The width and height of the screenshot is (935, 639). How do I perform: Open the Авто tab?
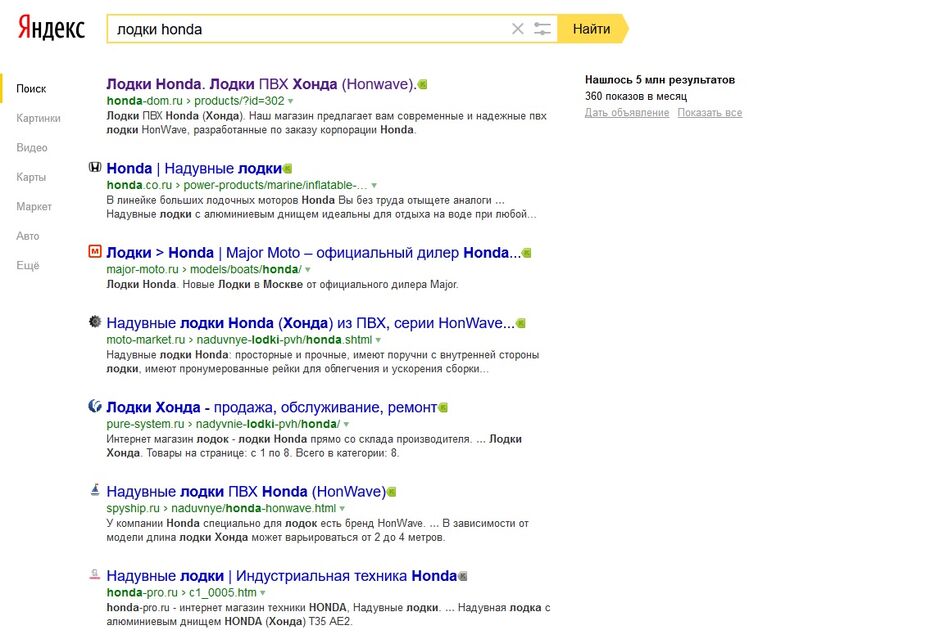(27, 236)
